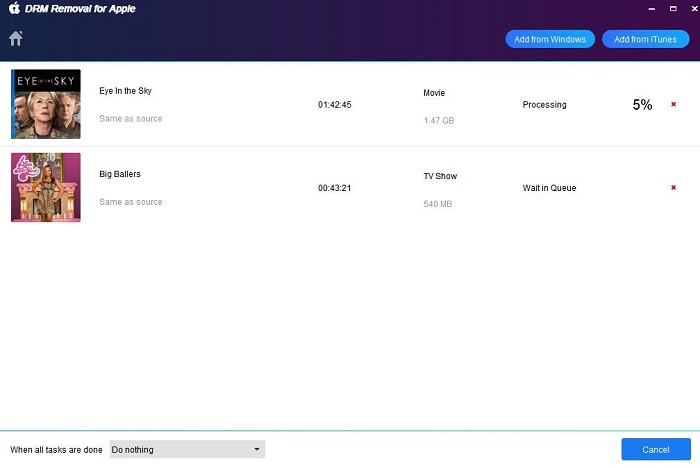Click the Eye In the Sky title

(x=126, y=91)
